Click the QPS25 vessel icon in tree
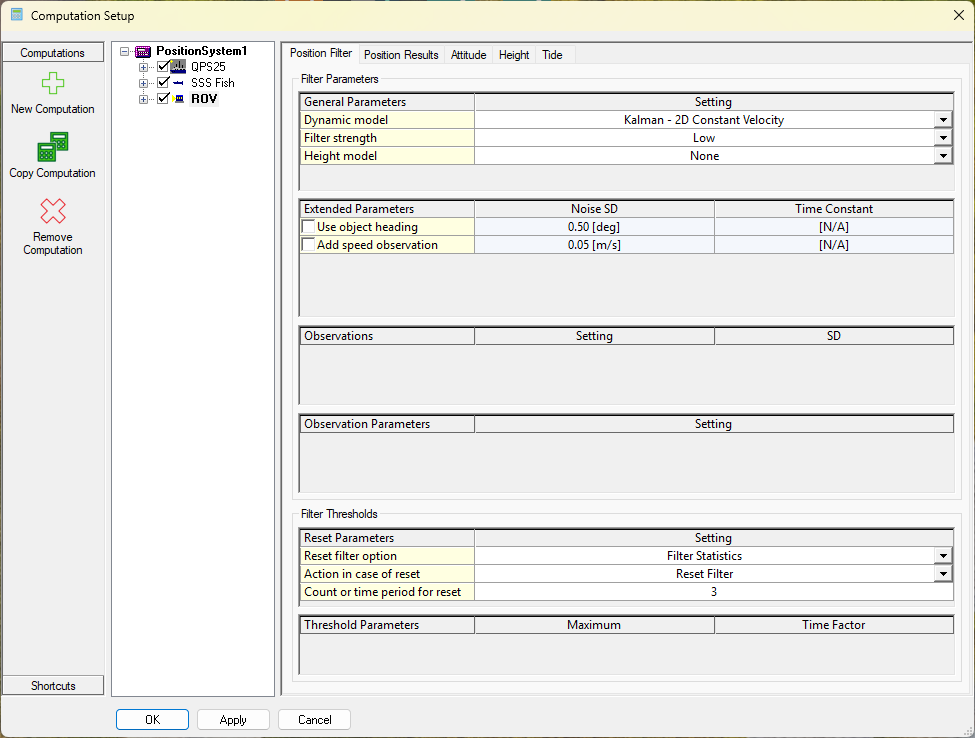This screenshot has width=975, height=738. point(179,67)
